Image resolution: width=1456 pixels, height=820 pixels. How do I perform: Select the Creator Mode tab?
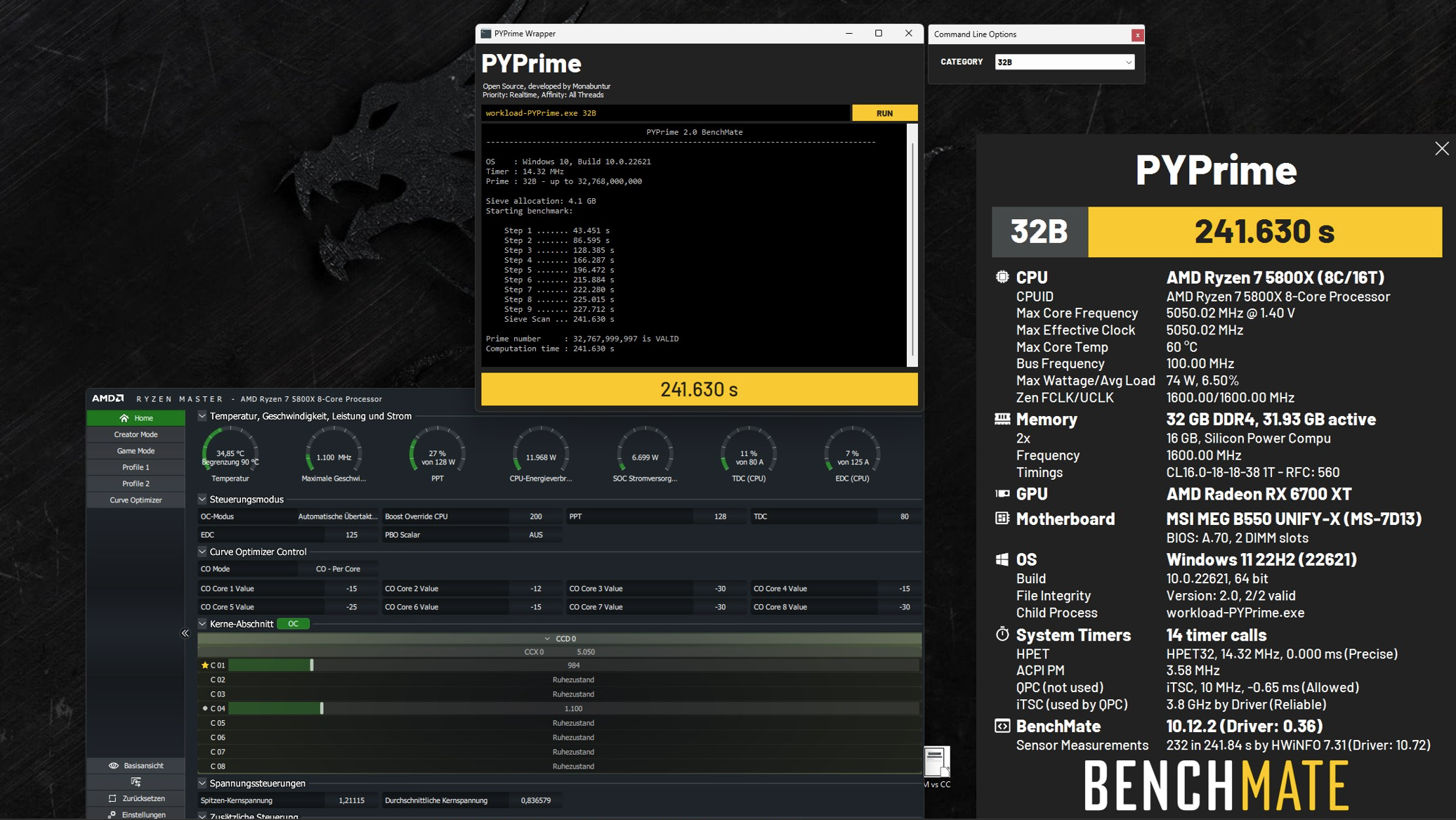(136, 434)
